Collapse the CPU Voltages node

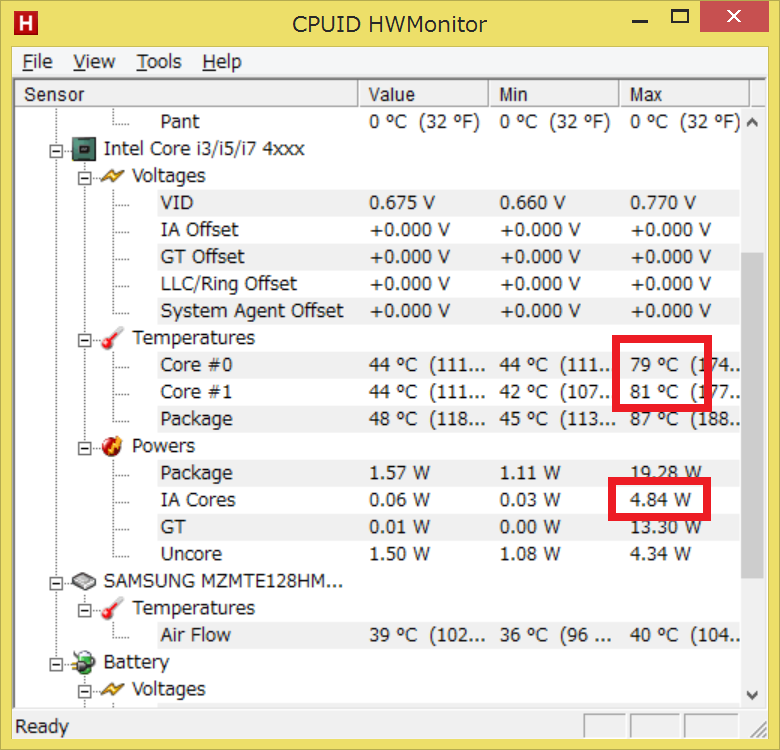click(85, 178)
